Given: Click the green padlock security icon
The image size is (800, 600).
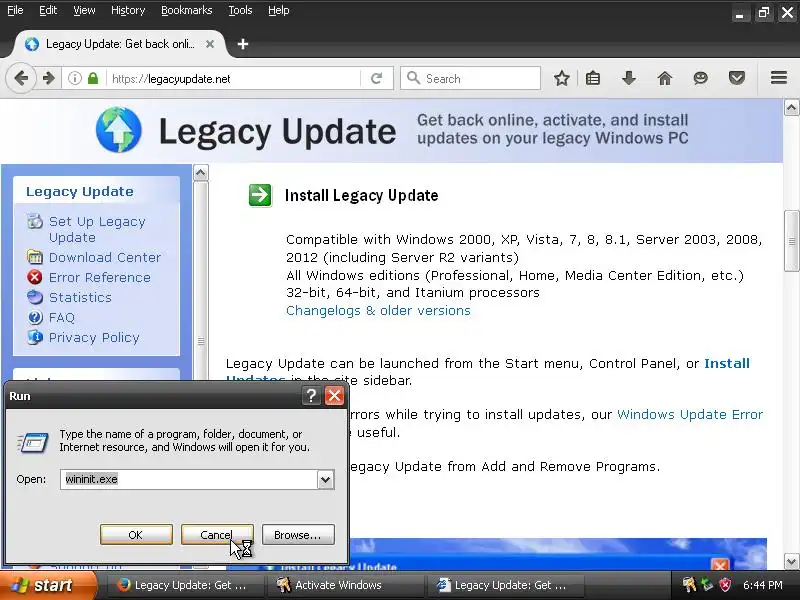Looking at the screenshot, I should pyautogui.click(x=92, y=79).
